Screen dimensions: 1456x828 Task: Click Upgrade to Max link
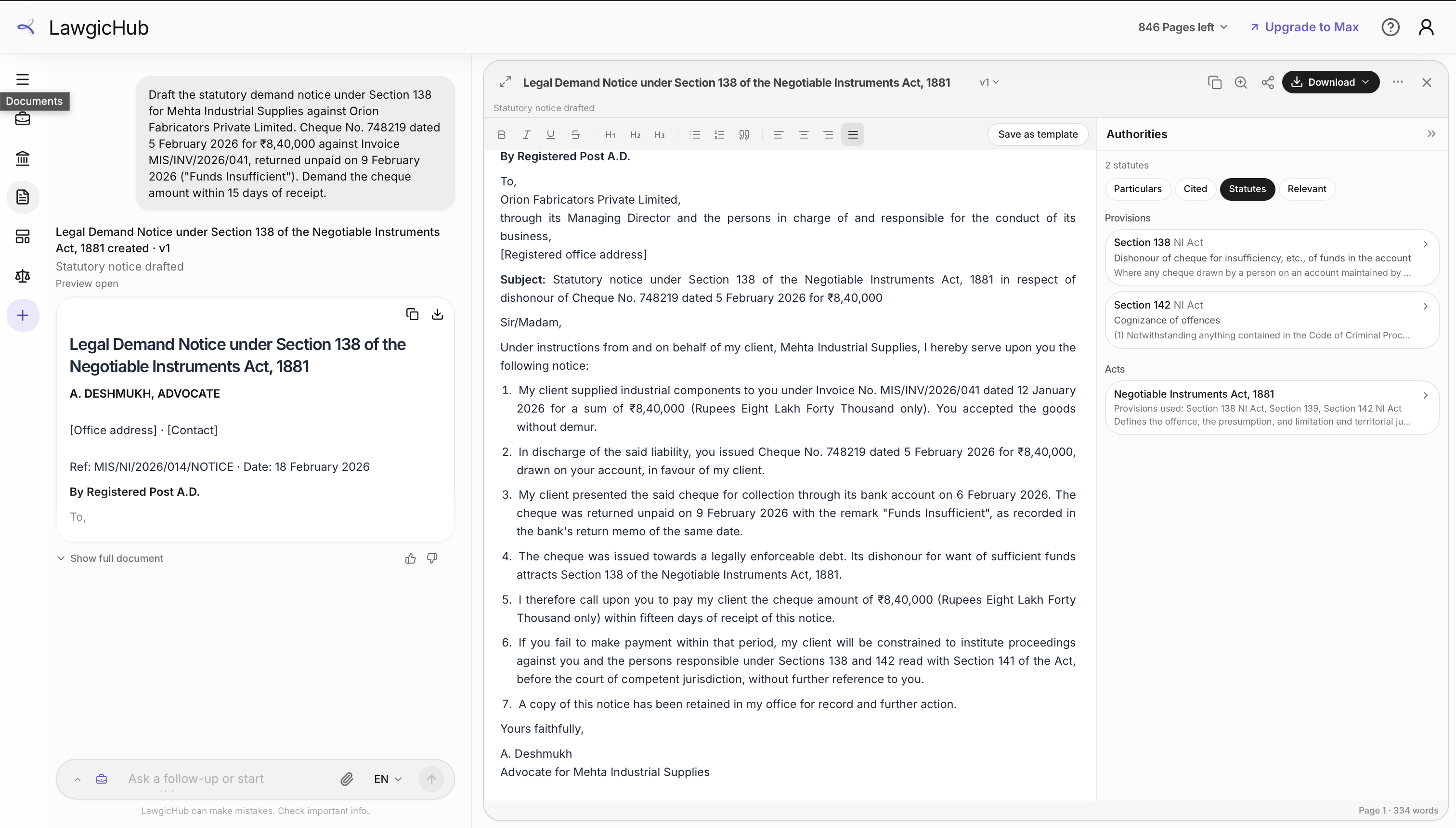click(x=1305, y=27)
